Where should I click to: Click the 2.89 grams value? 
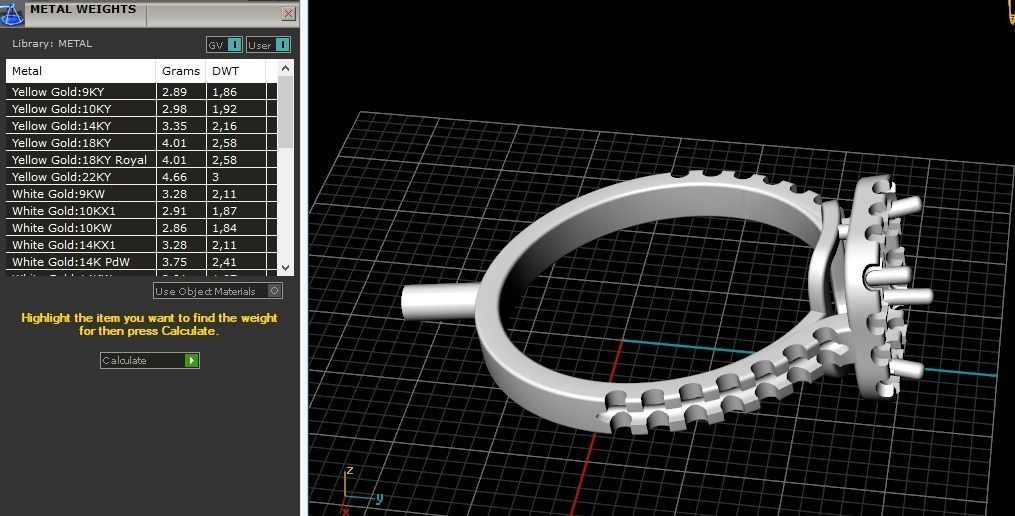pyautogui.click(x=175, y=92)
